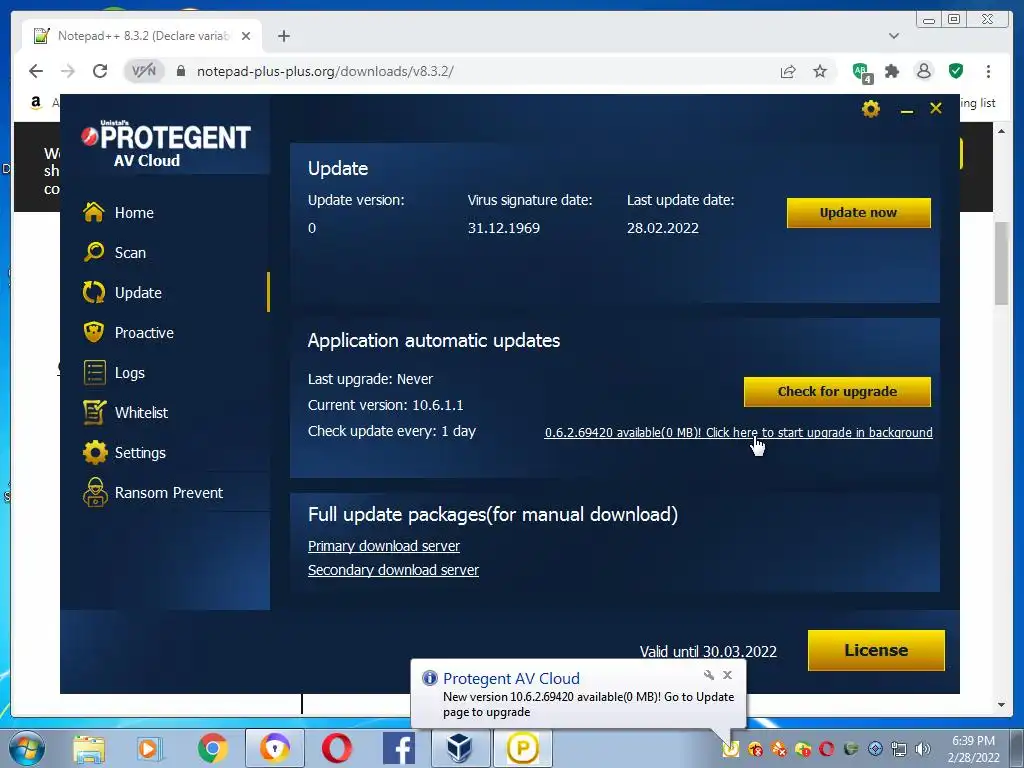Click the Protegent P taskbar icon
1024x768 pixels.
522,748
